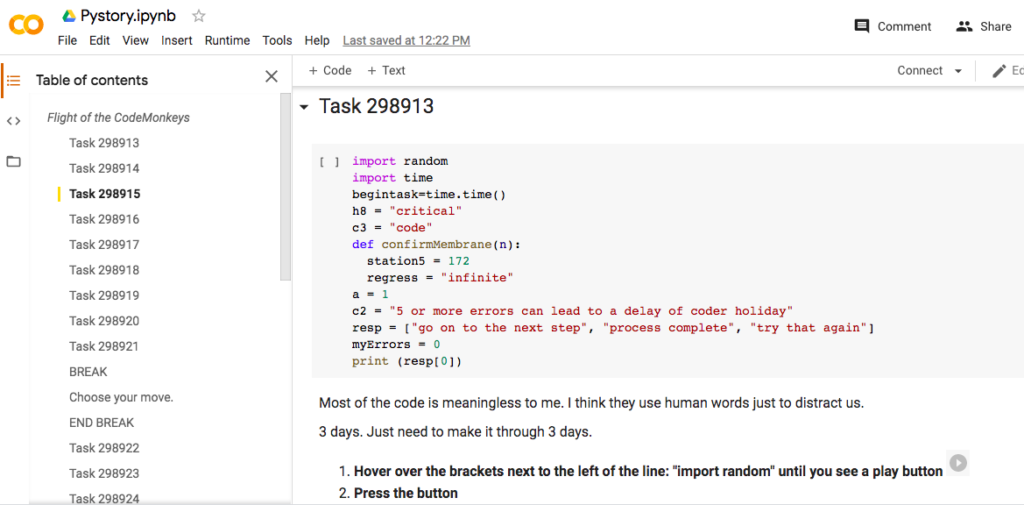1024x505 pixels.
Task: Open the Last saved at 12:22 PM link
Action: click(406, 41)
